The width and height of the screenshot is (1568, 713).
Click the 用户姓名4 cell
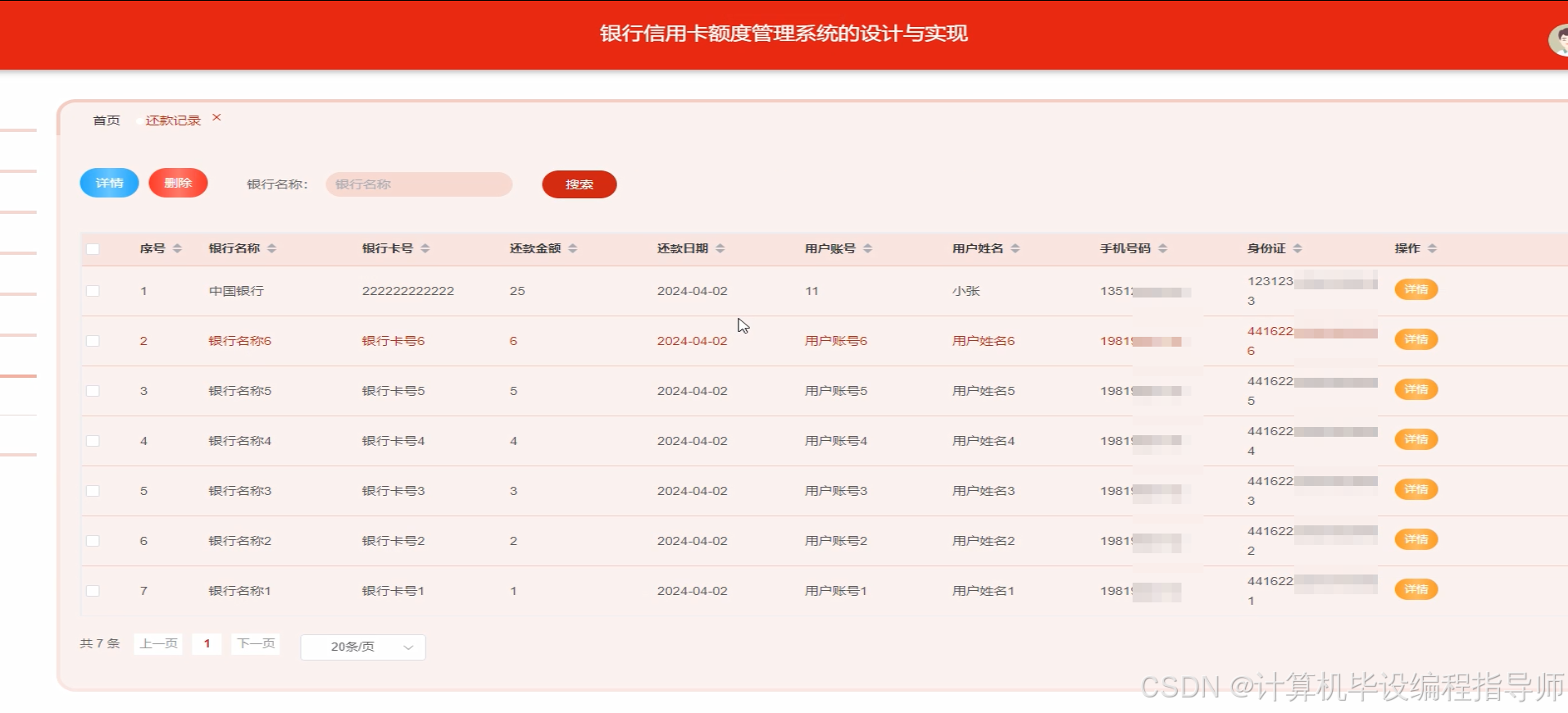tap(984, 441)
